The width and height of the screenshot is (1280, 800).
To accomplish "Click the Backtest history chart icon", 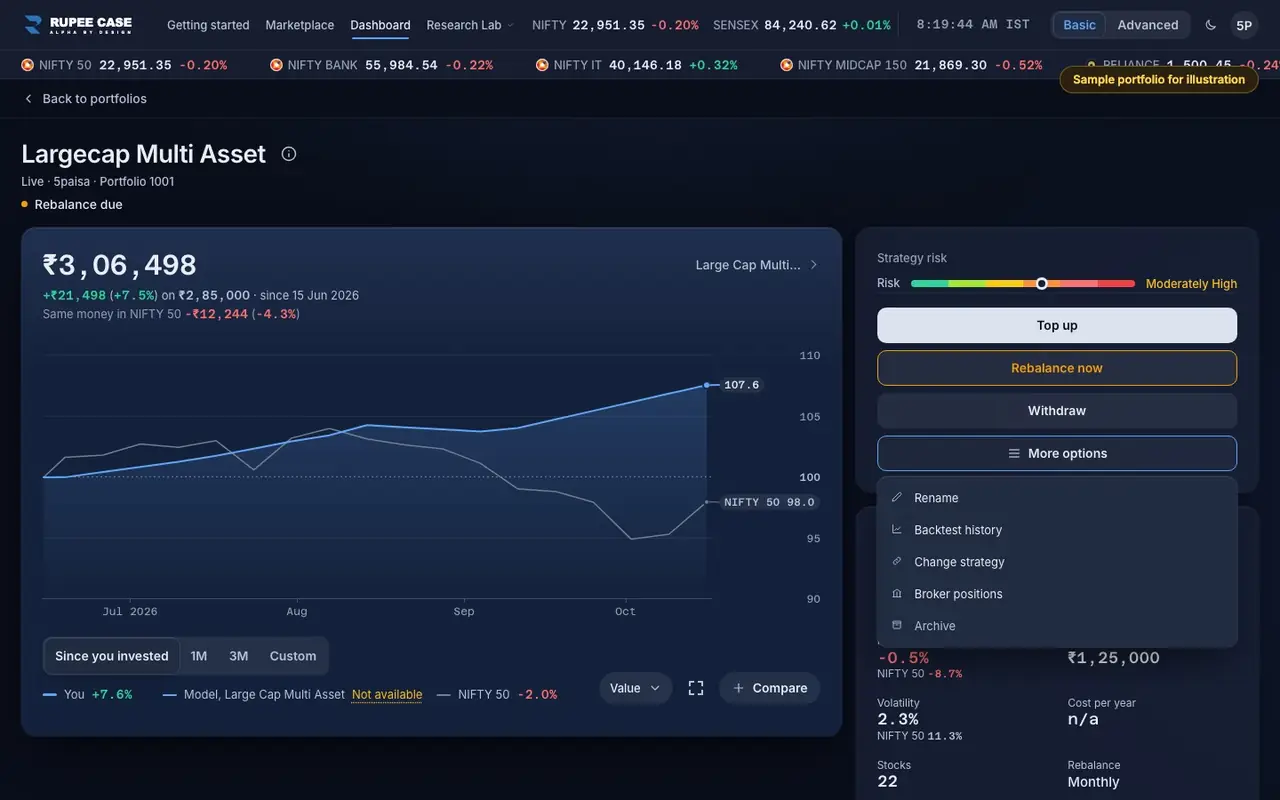I will click(x=897, y=530).
